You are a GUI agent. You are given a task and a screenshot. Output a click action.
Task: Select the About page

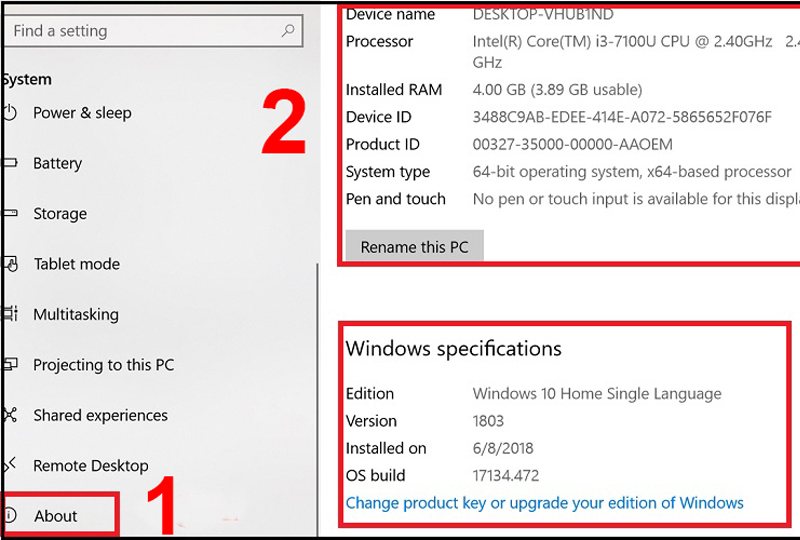click(x=56, y=516)
